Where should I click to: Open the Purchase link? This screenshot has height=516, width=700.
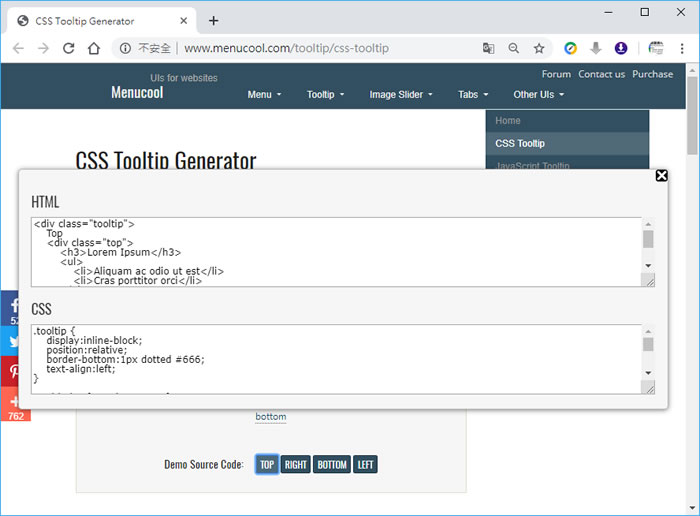pos(652,74)
